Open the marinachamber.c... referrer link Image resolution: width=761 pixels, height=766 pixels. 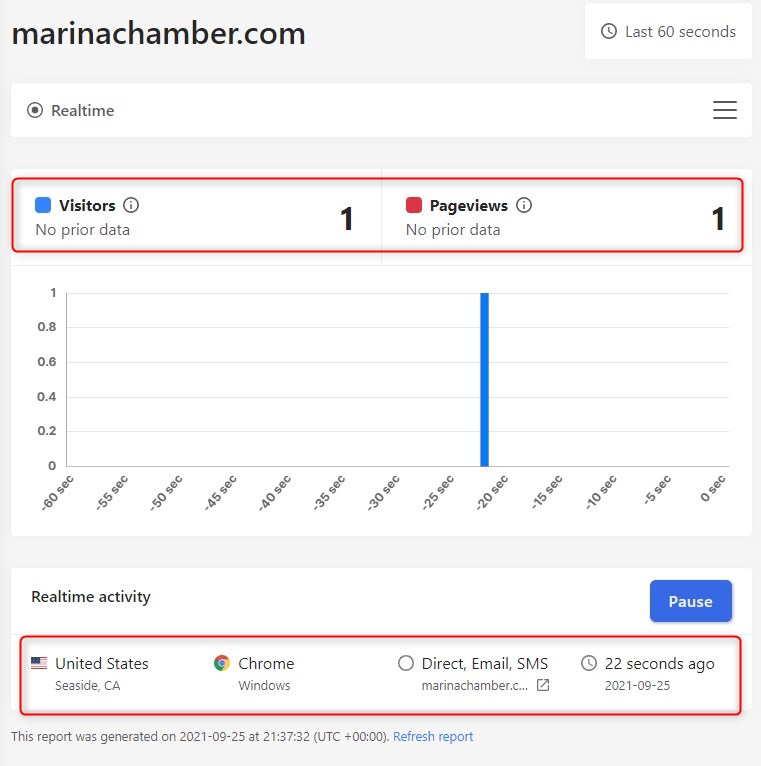click(474, 685)
